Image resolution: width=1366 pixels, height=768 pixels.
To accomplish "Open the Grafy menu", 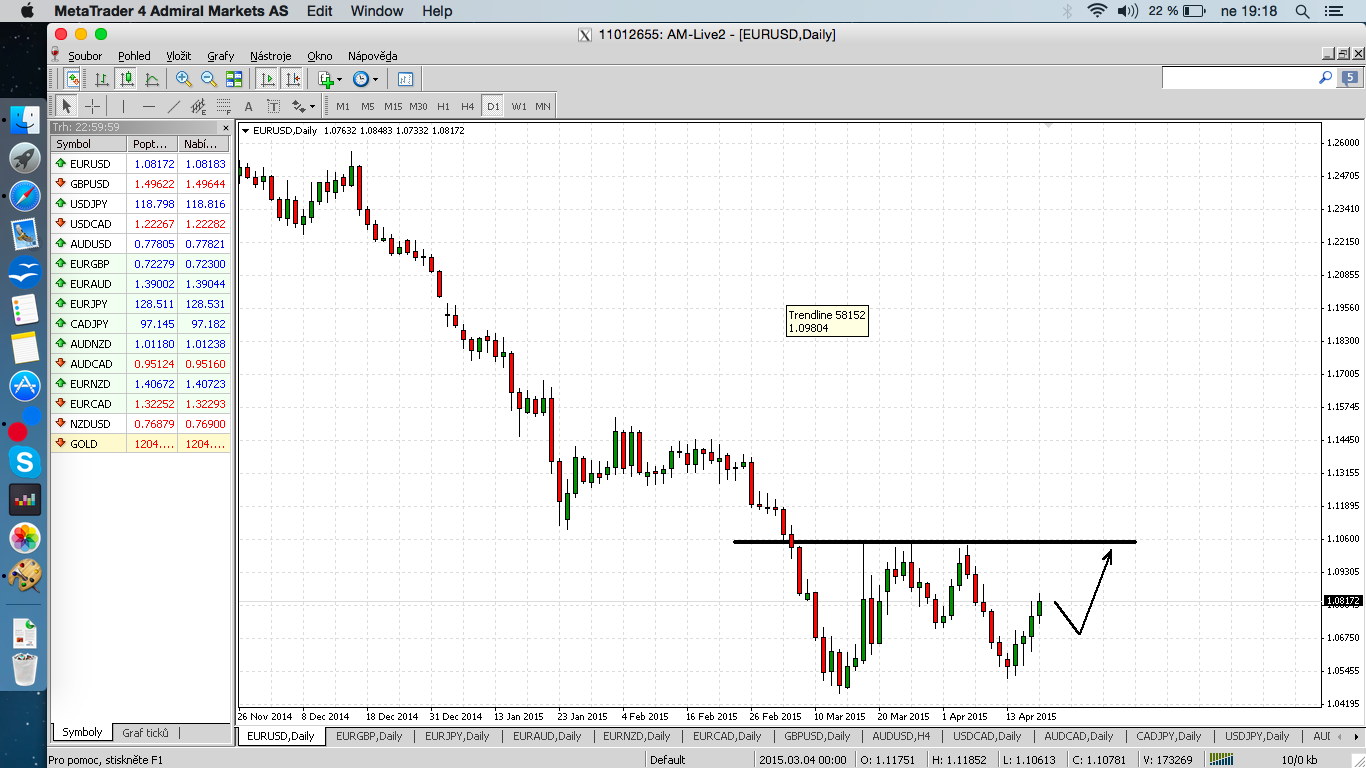I will click(220, 56).
